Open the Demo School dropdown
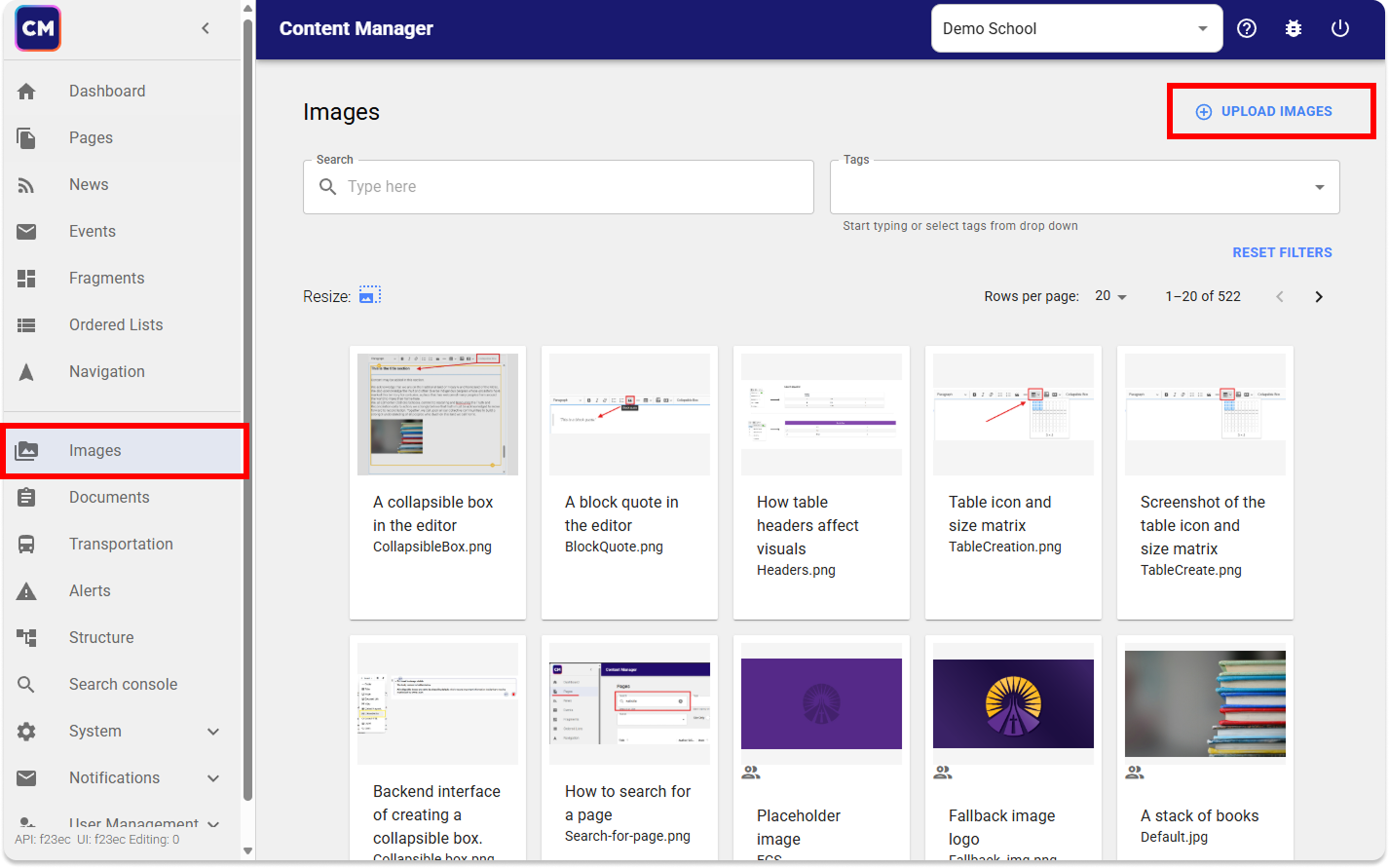Screen dimensions: 1389x868 coord(1076,29)
